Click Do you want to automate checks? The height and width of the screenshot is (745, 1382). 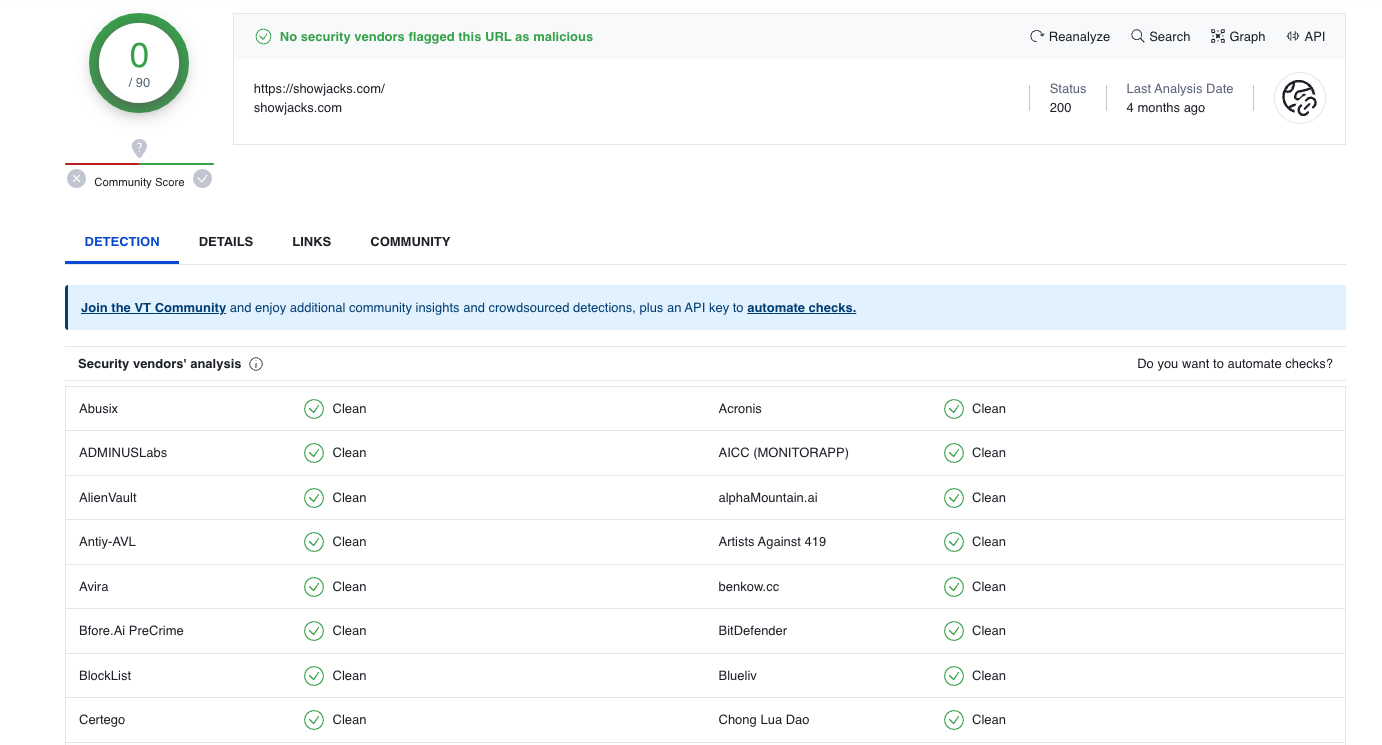click(x=1235, y=364)
